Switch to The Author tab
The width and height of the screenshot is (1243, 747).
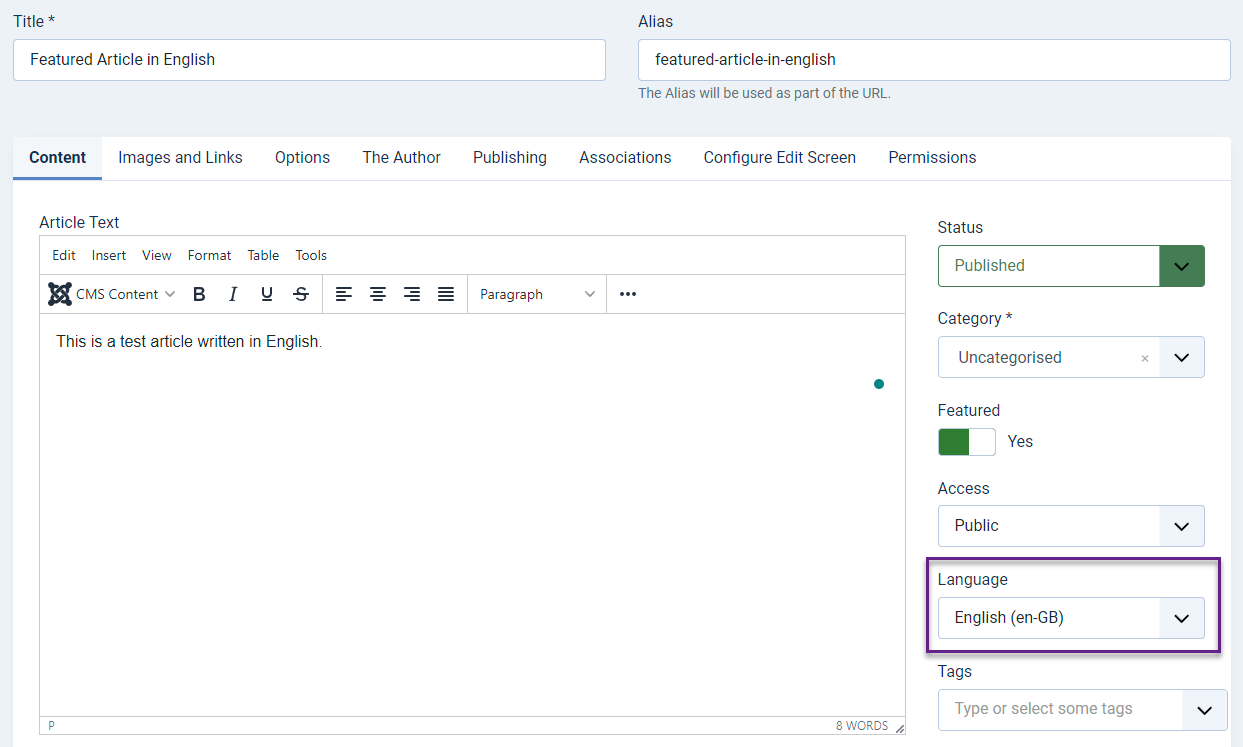point(402,158)
